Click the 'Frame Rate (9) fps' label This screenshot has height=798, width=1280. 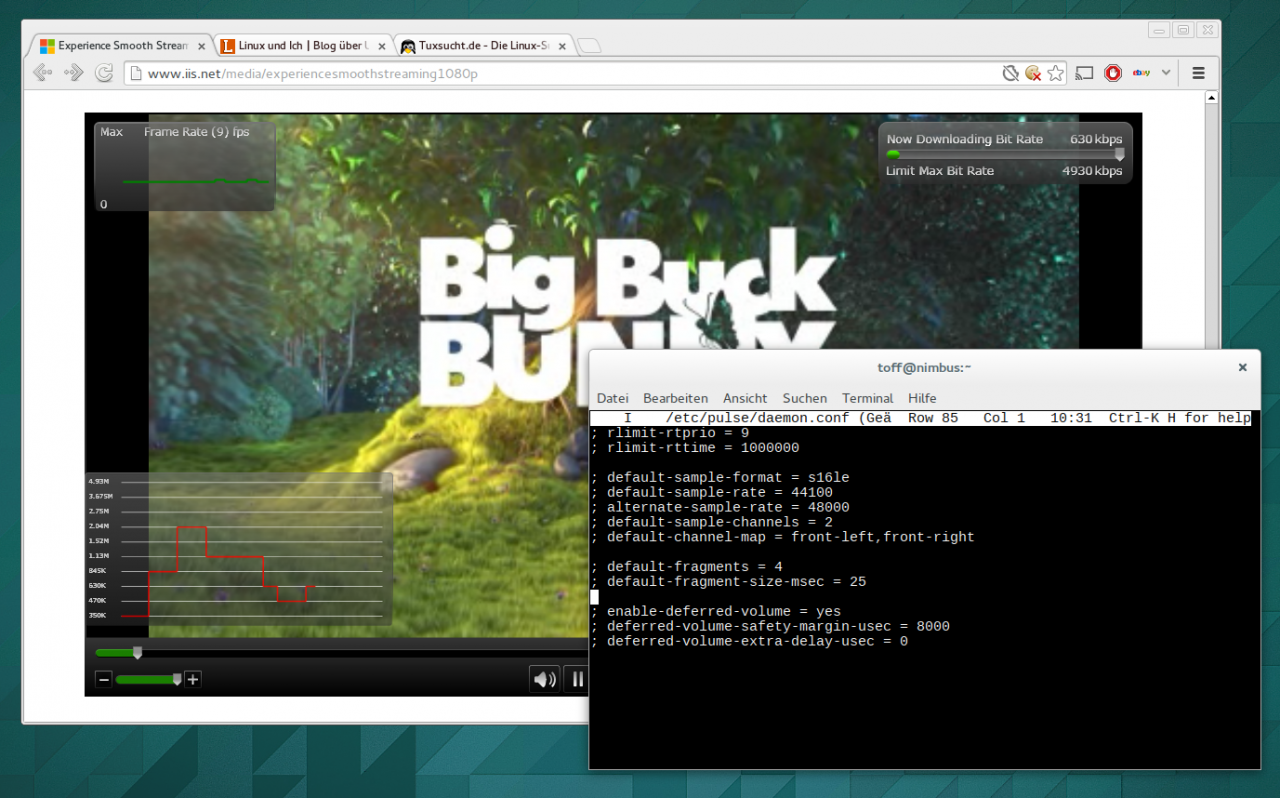tap(196, 131)
